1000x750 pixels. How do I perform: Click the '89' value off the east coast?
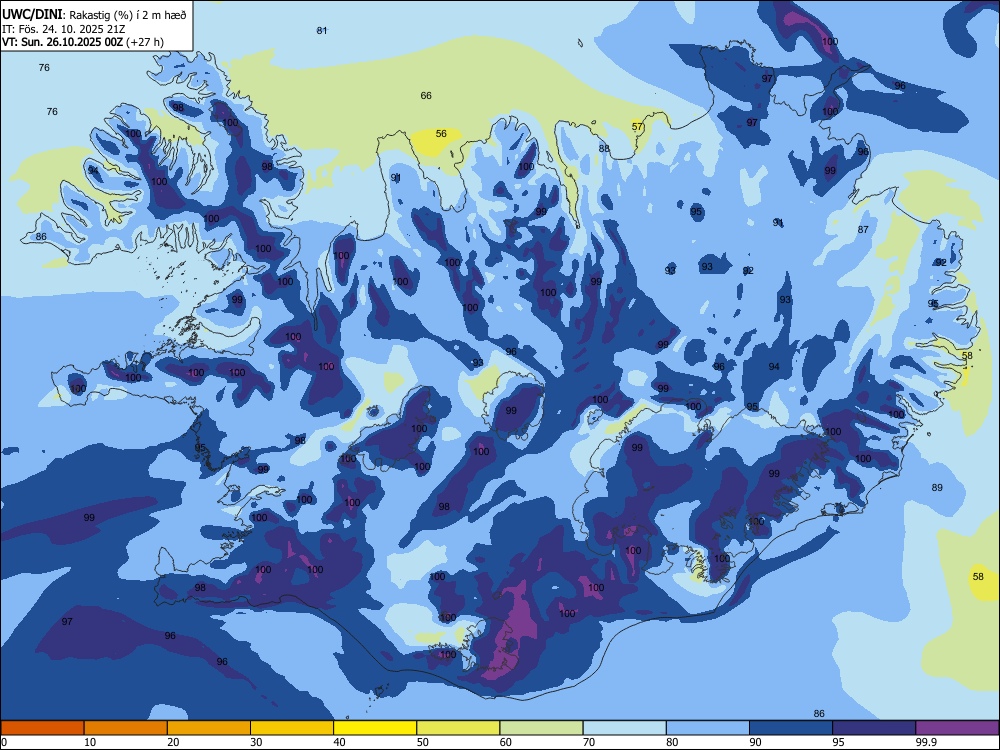click(937, 488)
